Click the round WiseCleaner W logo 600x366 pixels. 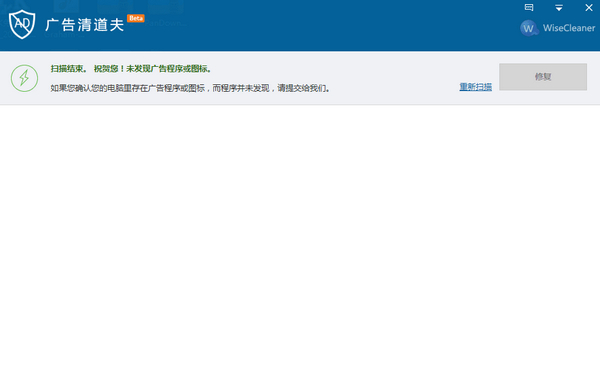pyautogui.click(x=529, y=28)
